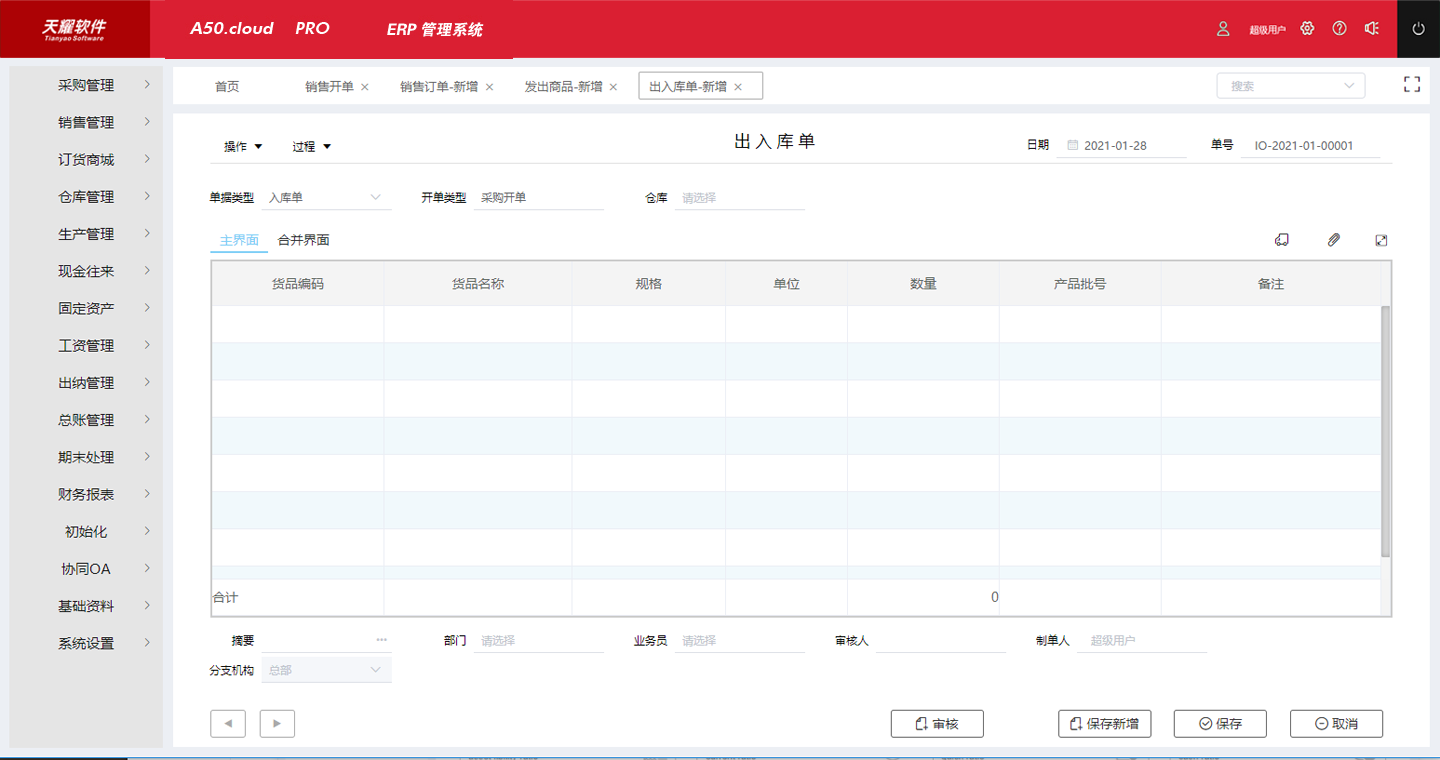Click the 开单类型 采购开单 field
The width and height of the screenshot is (1440, 760).
tap(539, 198)
